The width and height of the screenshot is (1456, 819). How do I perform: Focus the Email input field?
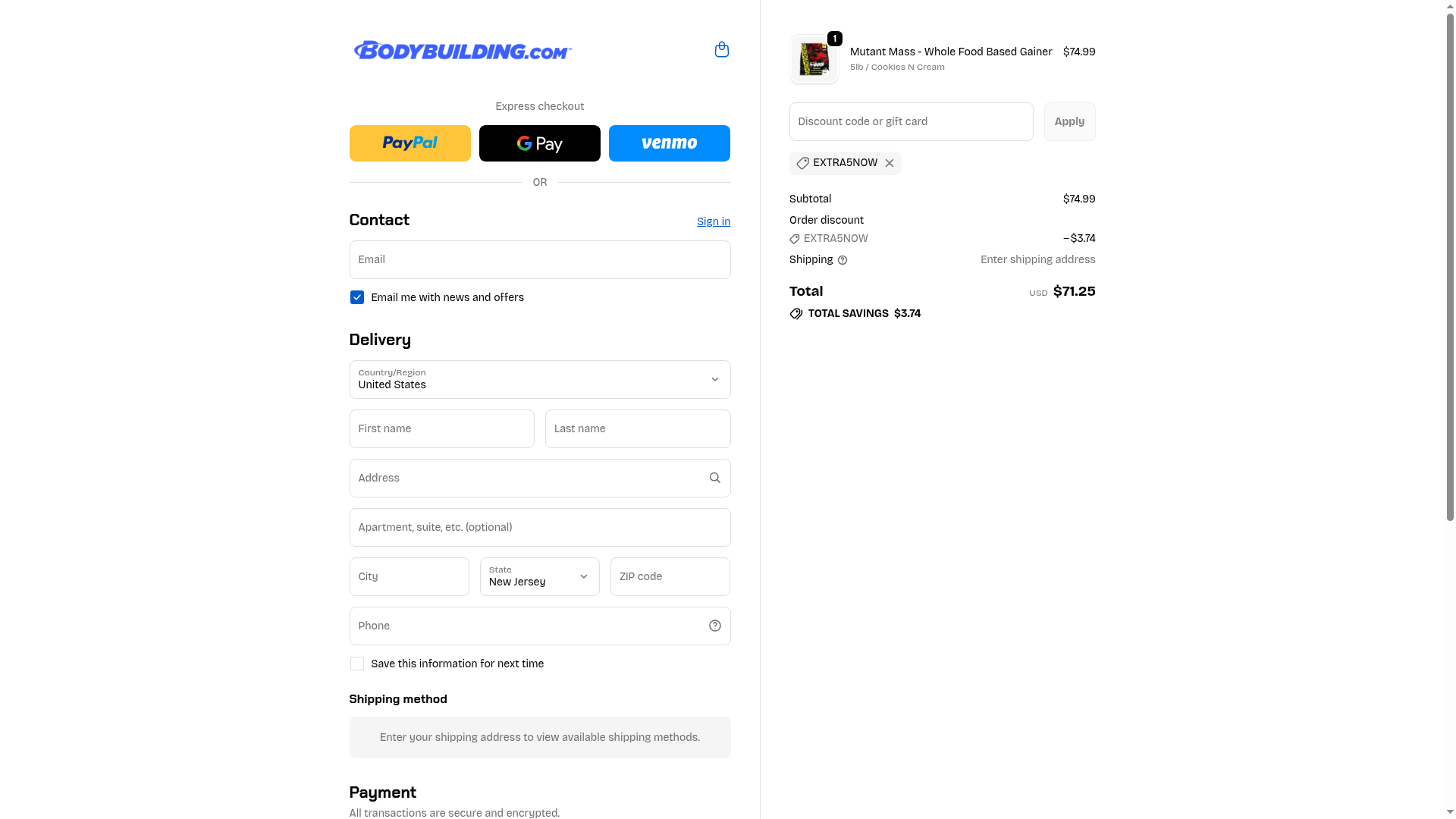point(540,259)
